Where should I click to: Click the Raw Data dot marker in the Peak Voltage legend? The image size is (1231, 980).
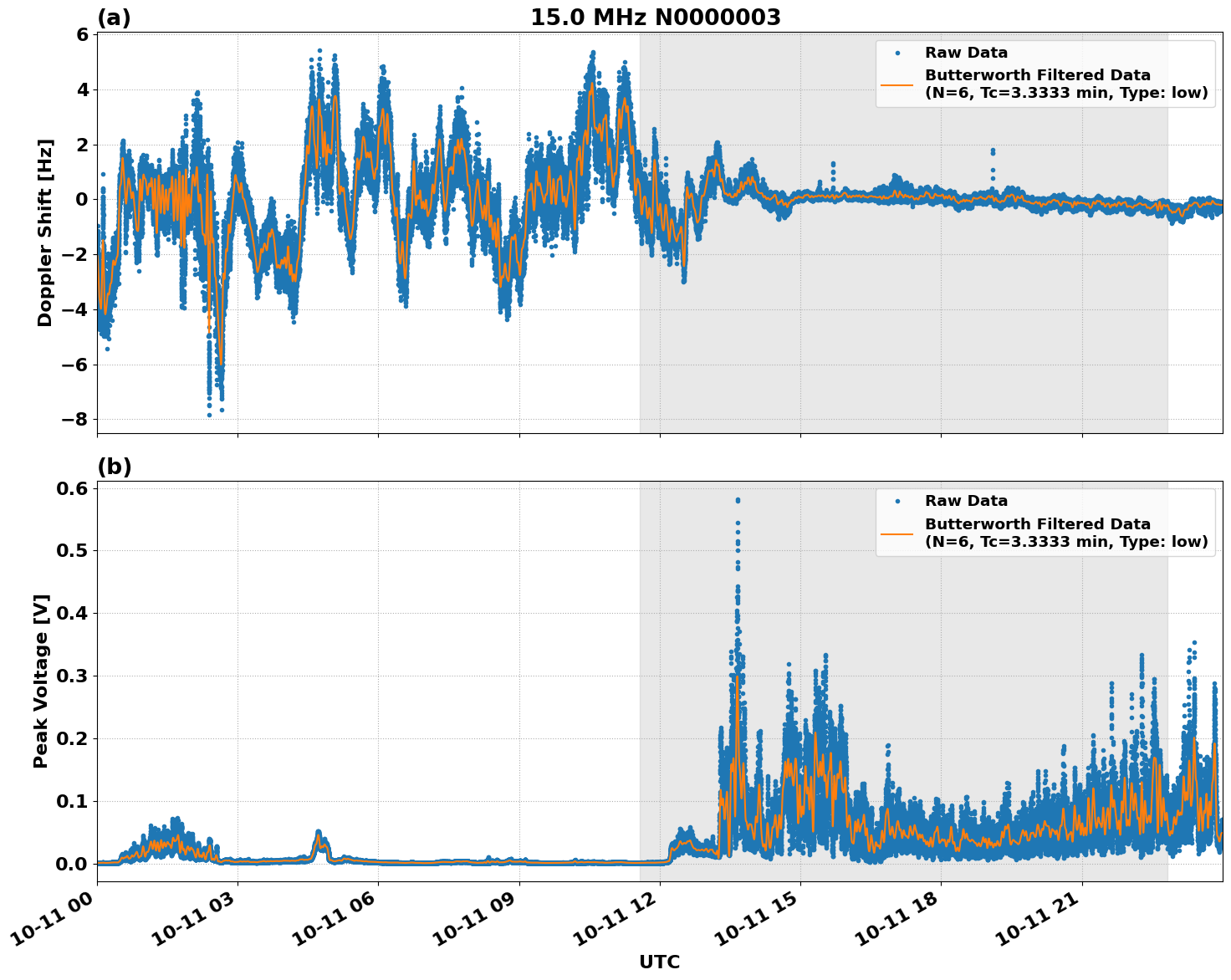pos(897,500)
